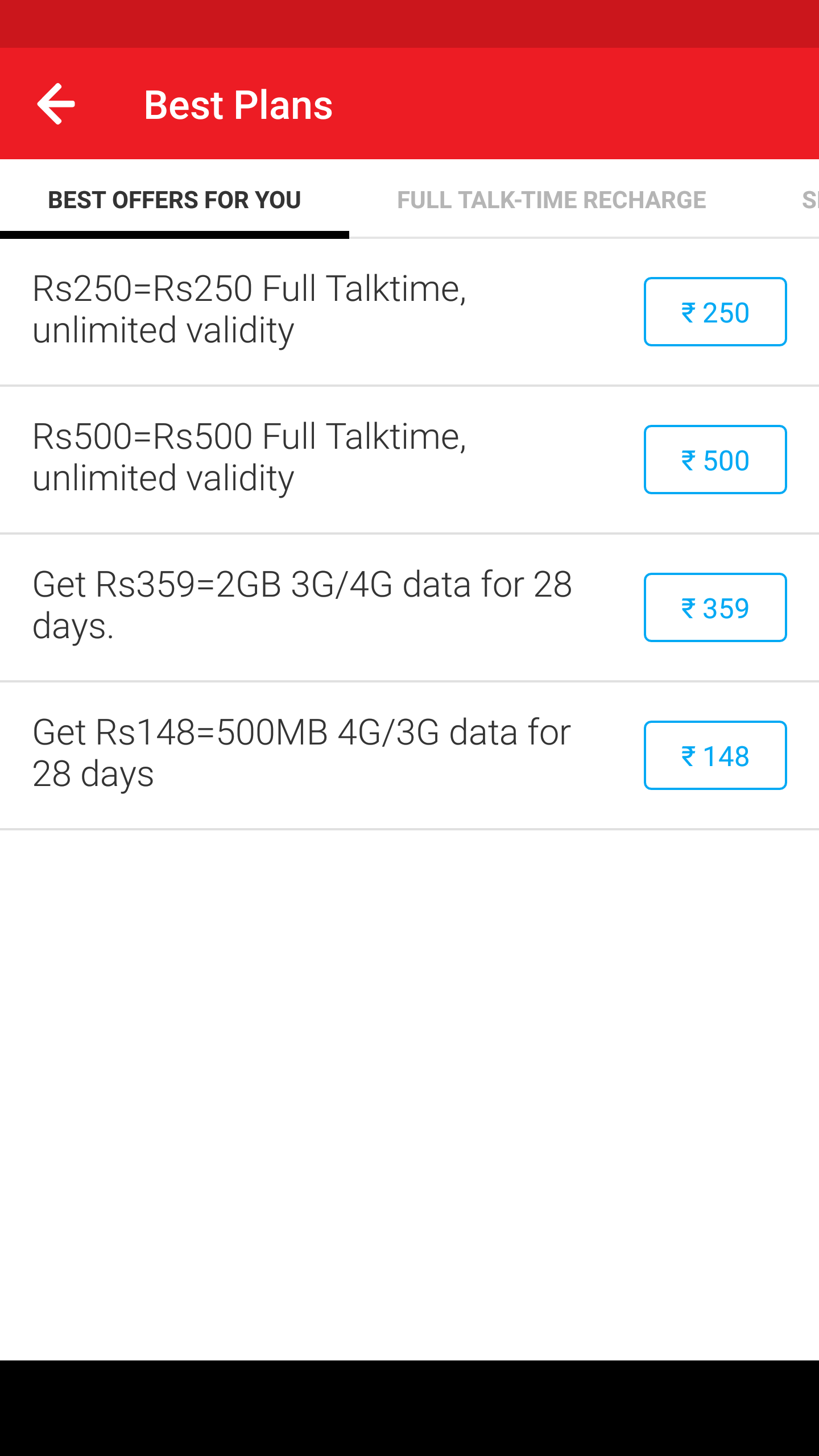The image size is (819, 1456).
Task: Select the Best Offers For You tab
Action: pyautogui.click(x=174, y=200)
